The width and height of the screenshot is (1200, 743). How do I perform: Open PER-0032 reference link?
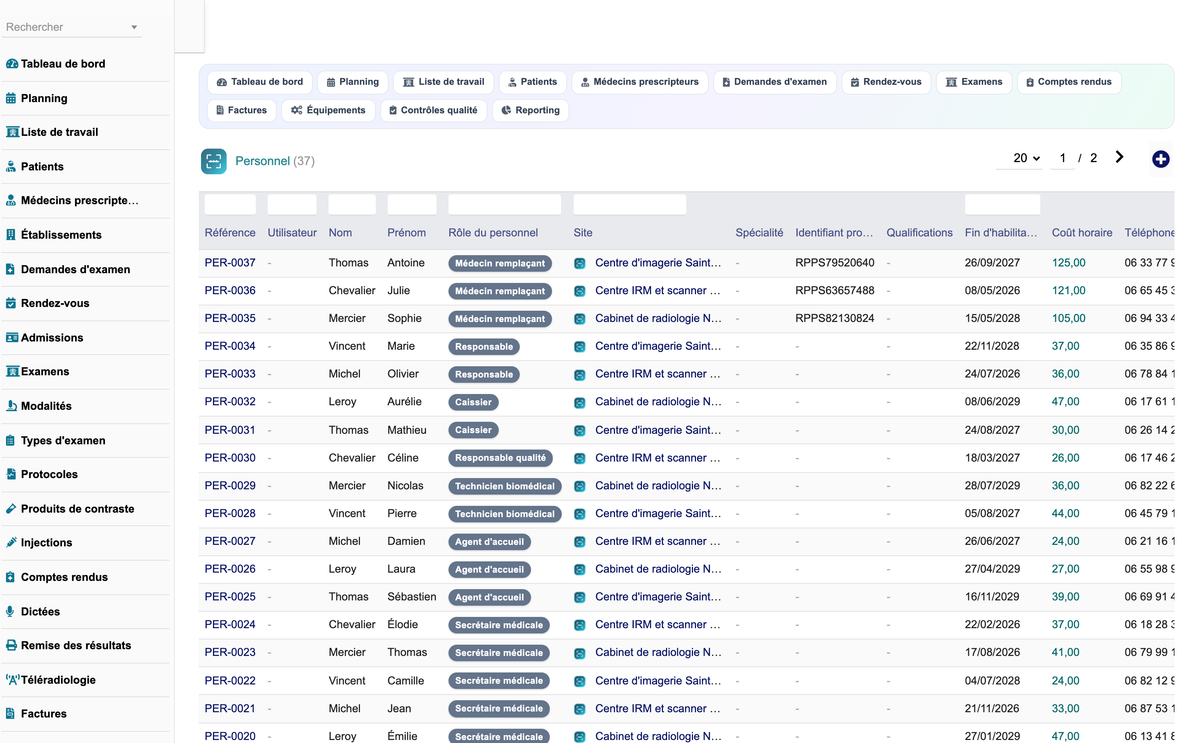pyautogui.click(x=230, y=402)
